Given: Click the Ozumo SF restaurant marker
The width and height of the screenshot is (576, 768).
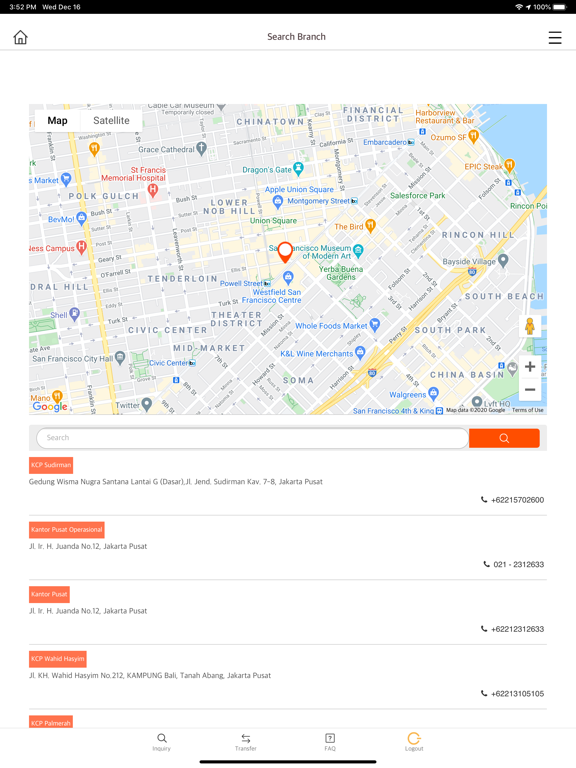Looking at the screenshot, I should (473, 136).
